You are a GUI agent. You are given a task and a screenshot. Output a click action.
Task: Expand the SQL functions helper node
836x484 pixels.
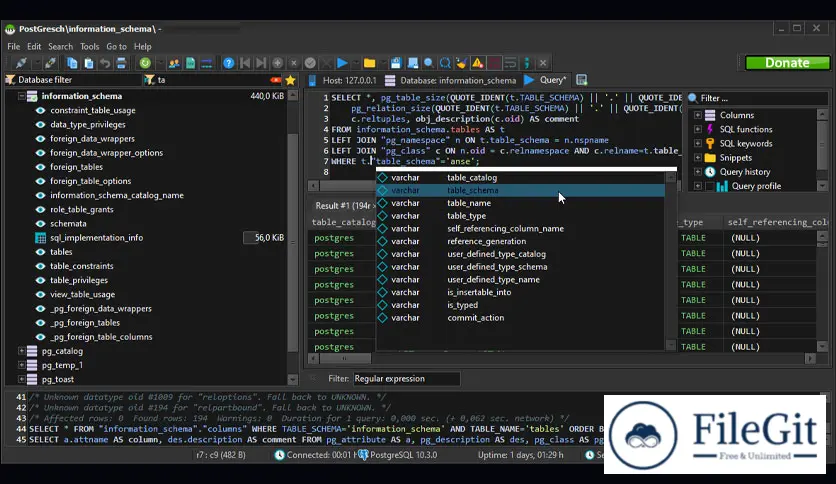697,129
